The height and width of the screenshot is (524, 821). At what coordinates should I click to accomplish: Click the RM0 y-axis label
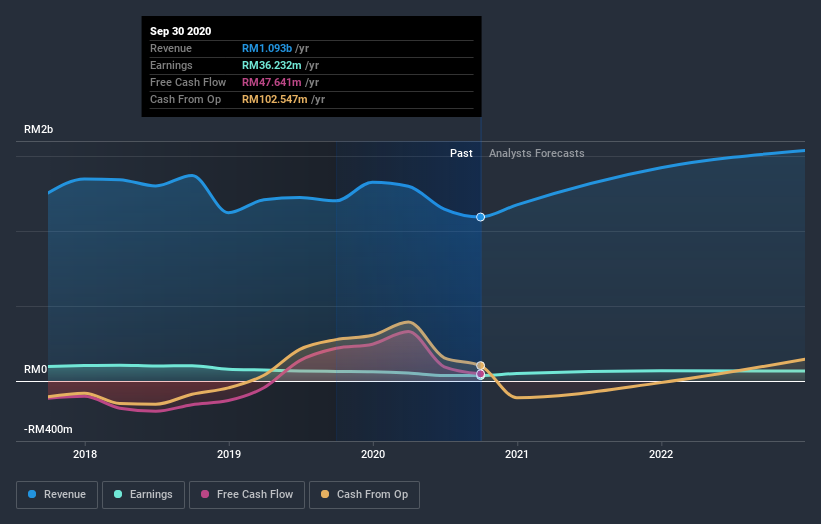coord(36,370)
